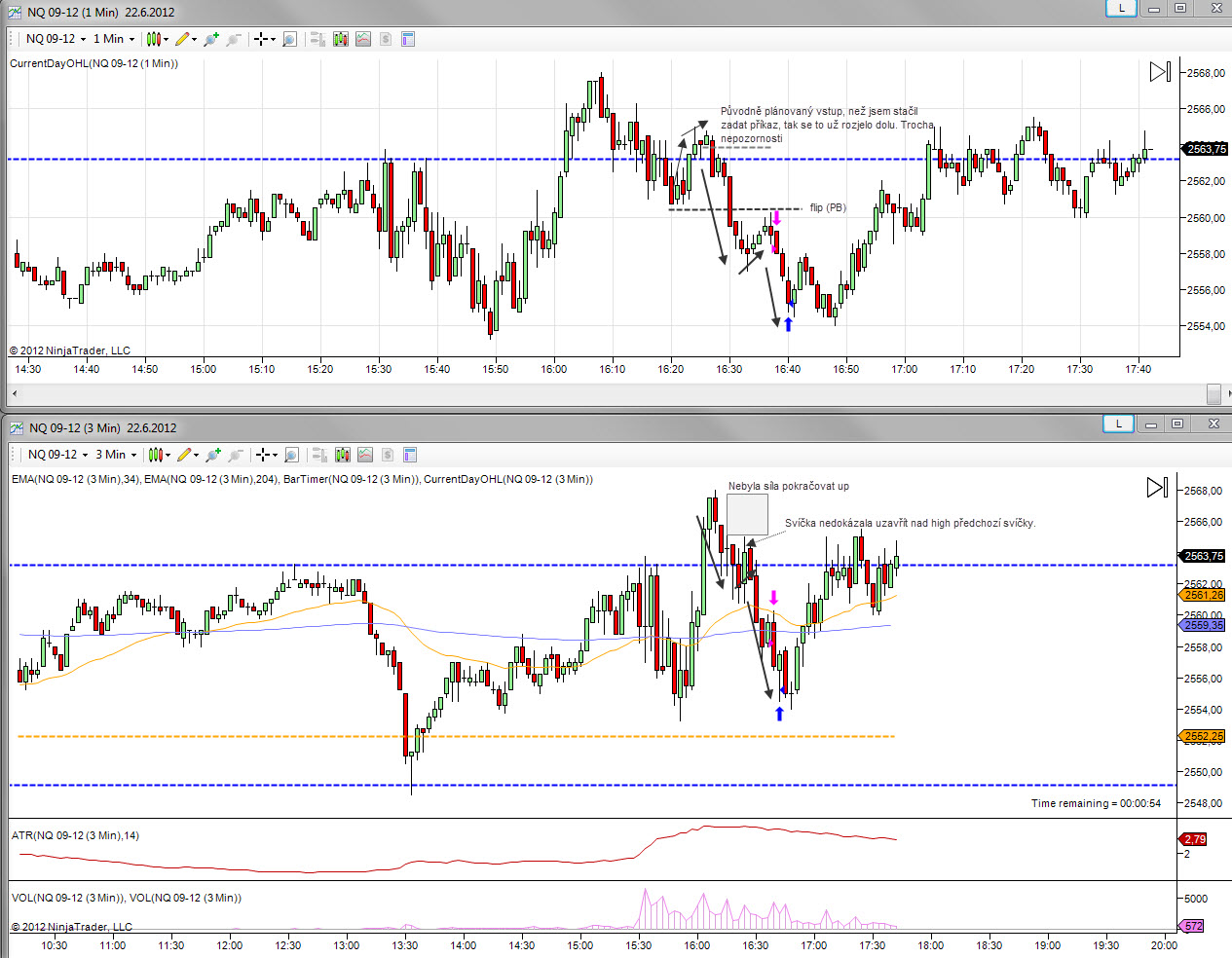Jump to latest bar in 3 Min chart
Screen dimensions: 1232x958
pos(1157,487)
